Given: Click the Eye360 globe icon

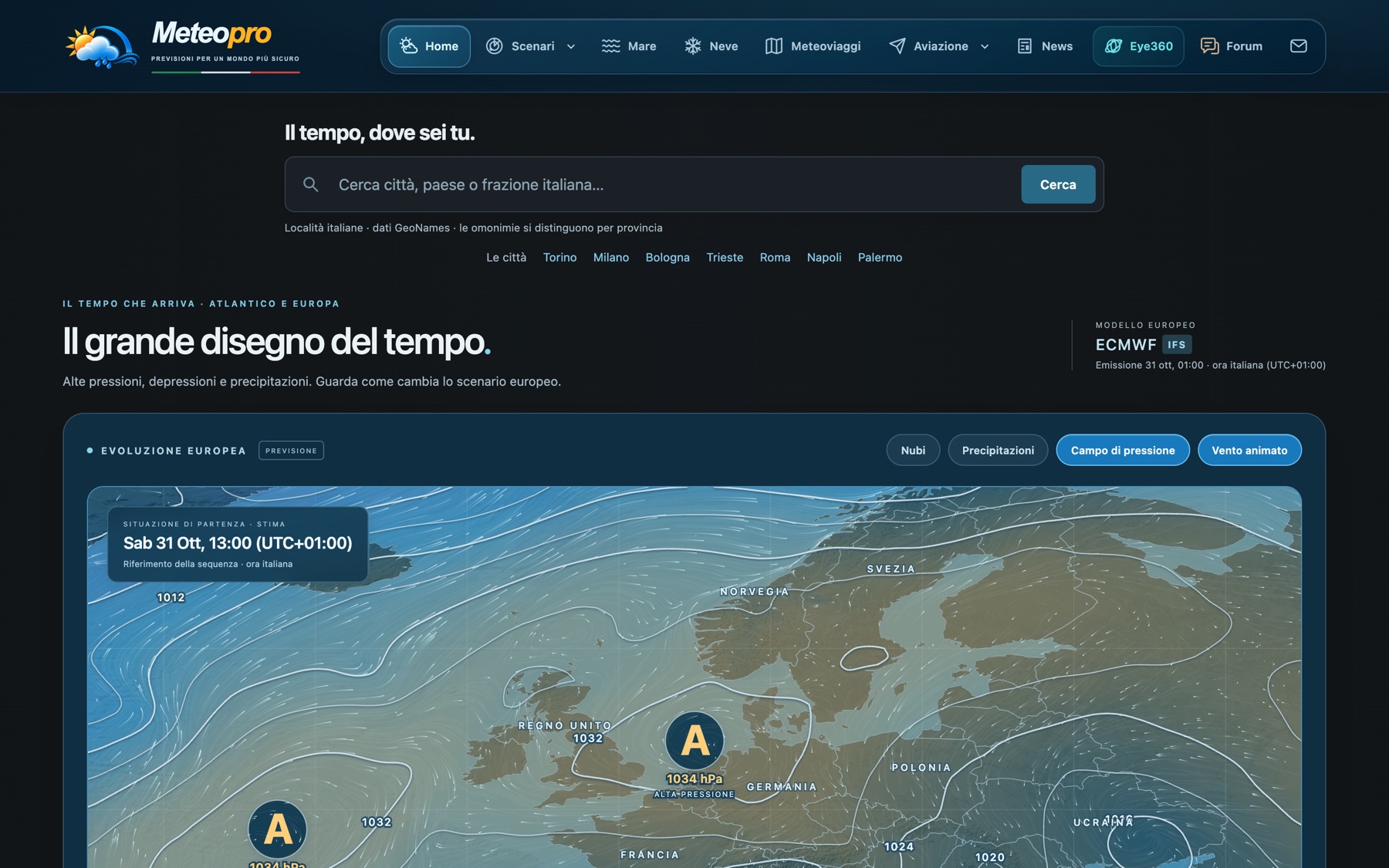Looking at the screenshot, I should click(x=1114, y=46).
